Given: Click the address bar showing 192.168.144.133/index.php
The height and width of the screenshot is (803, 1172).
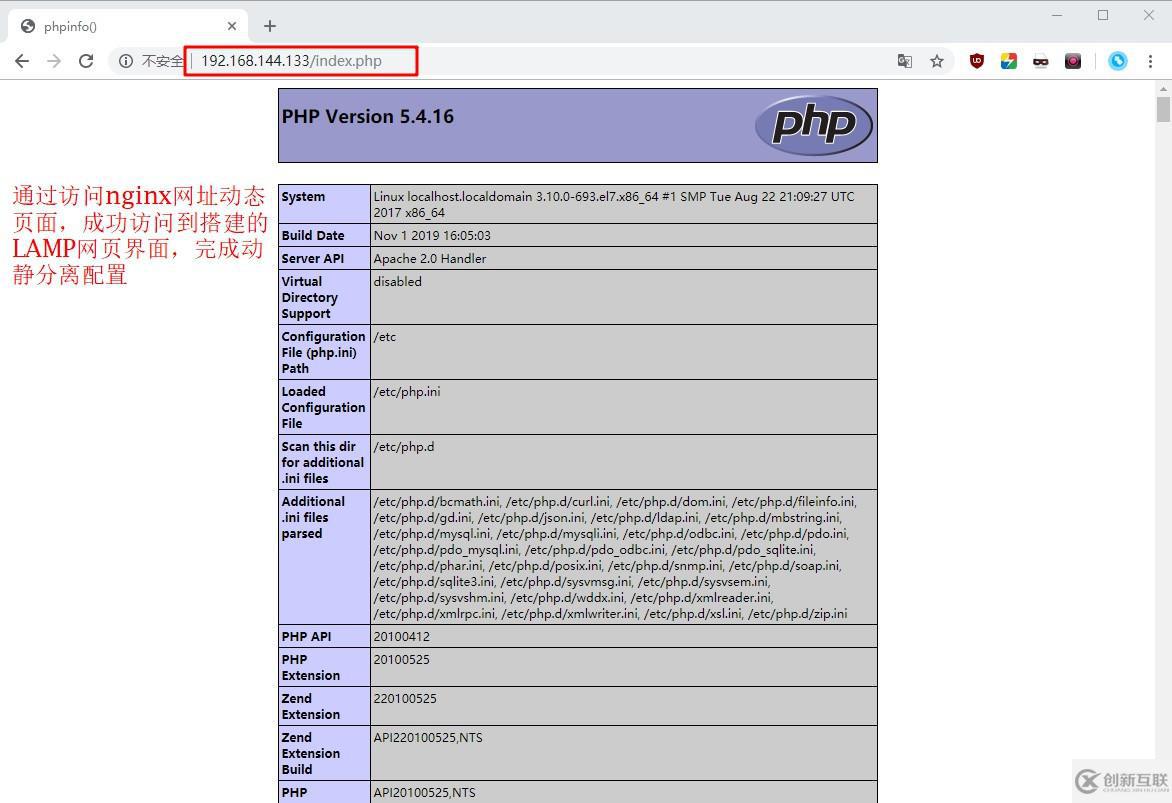Looking at the screenshot, I should pos(300,61).
